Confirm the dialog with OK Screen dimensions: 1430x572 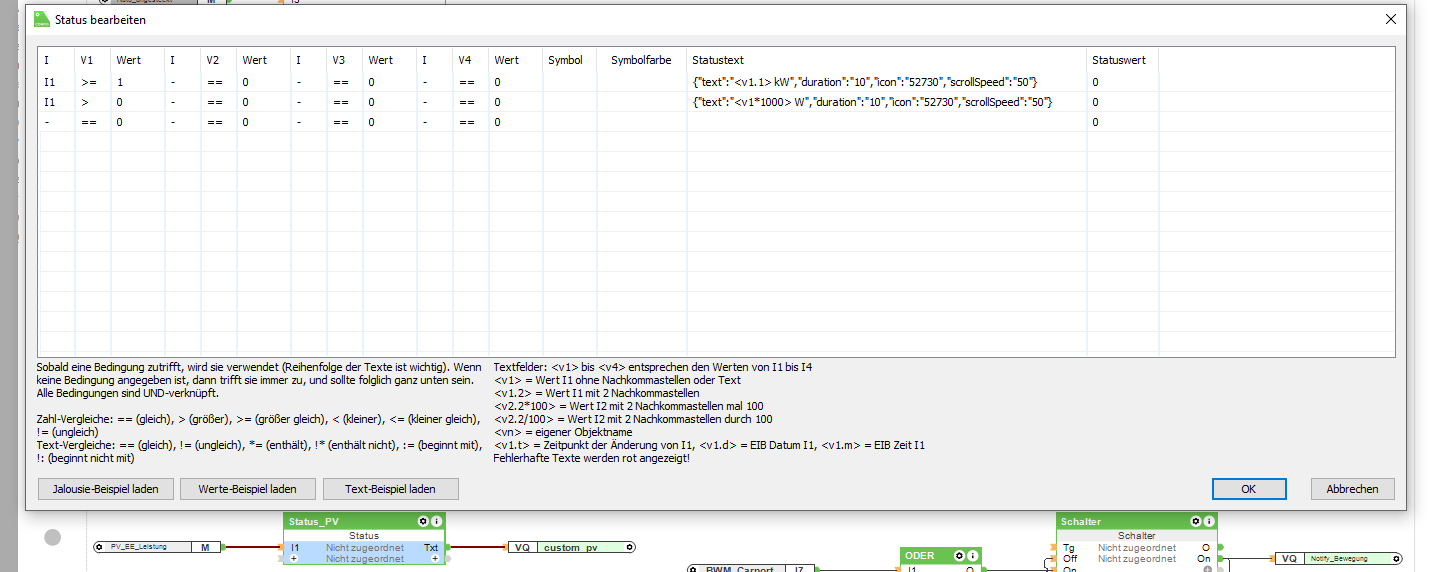(x=1248, y=489)
